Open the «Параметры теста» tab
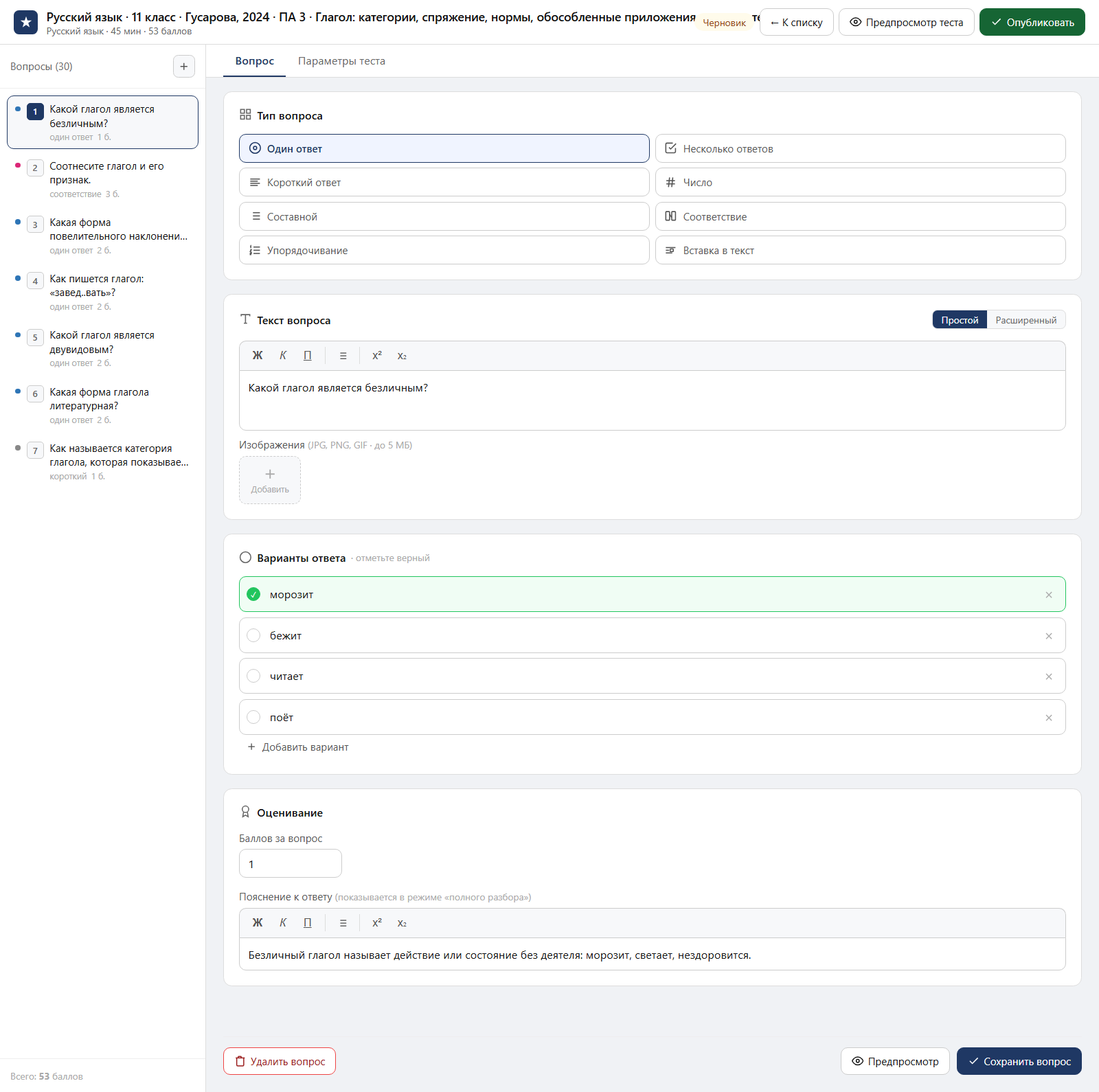The width and height of the screenshot is (1099, 1092). (x=341, y=61)
